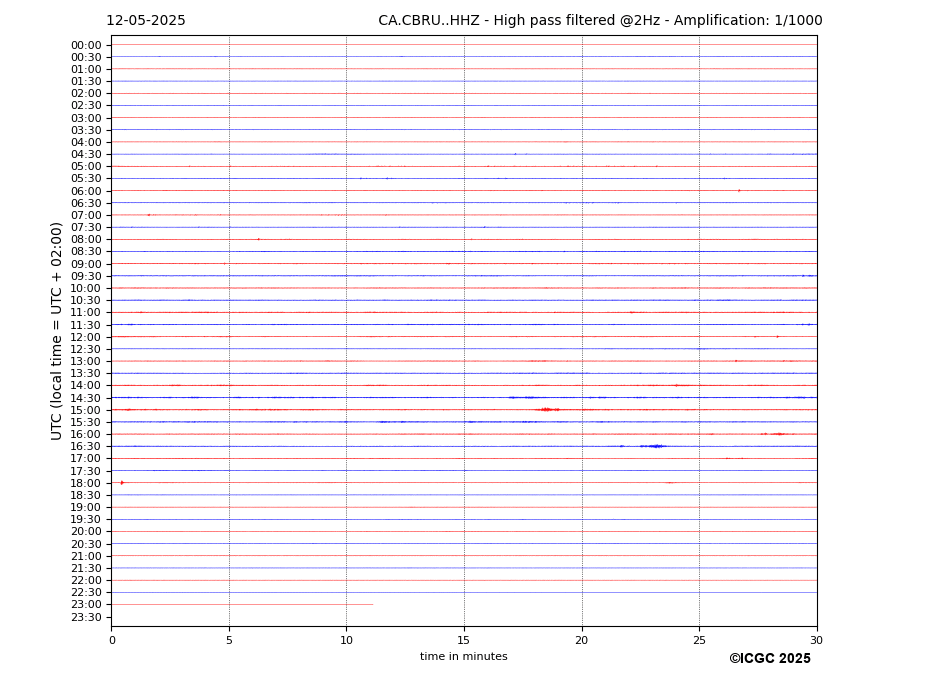Click the CA.CBRU..HHZ plot title
Image resolution: width=927 pixels, height=696 pixels.
tap(600, 21)
